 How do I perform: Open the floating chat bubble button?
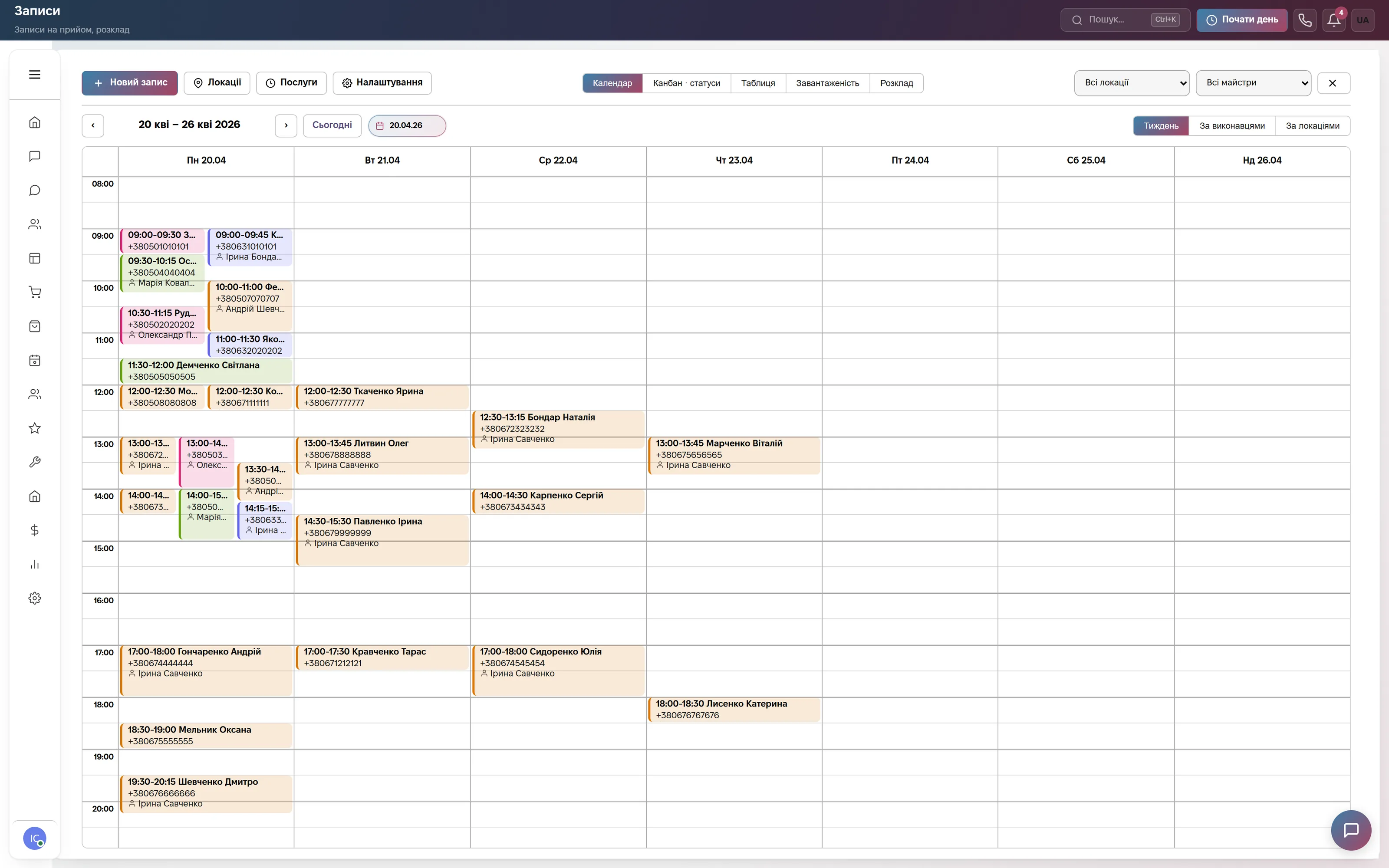pyautogui.click(x=1351, y=829)
